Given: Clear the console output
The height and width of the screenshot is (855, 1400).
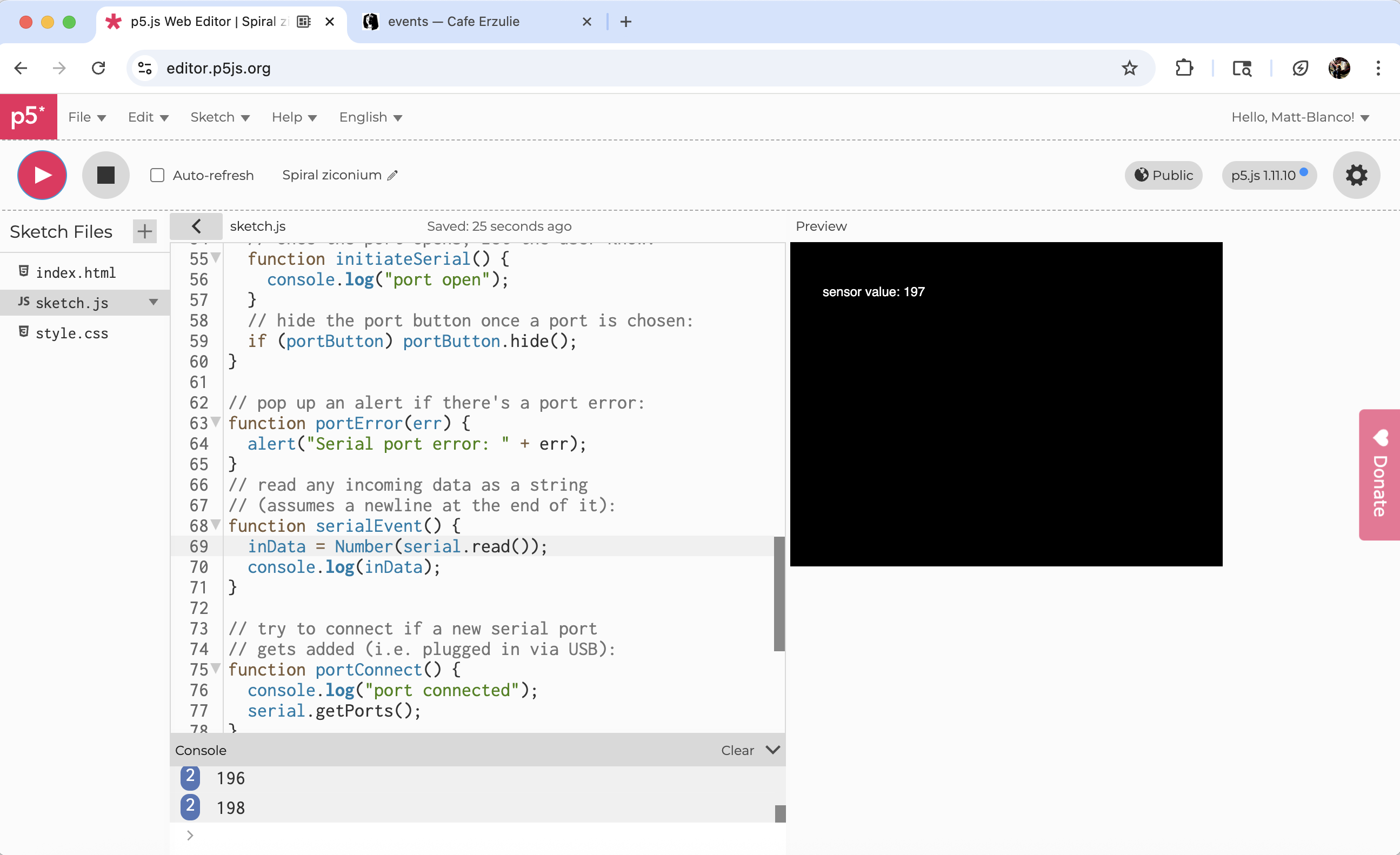Looking at the screenshot, I should coord(737,751).
